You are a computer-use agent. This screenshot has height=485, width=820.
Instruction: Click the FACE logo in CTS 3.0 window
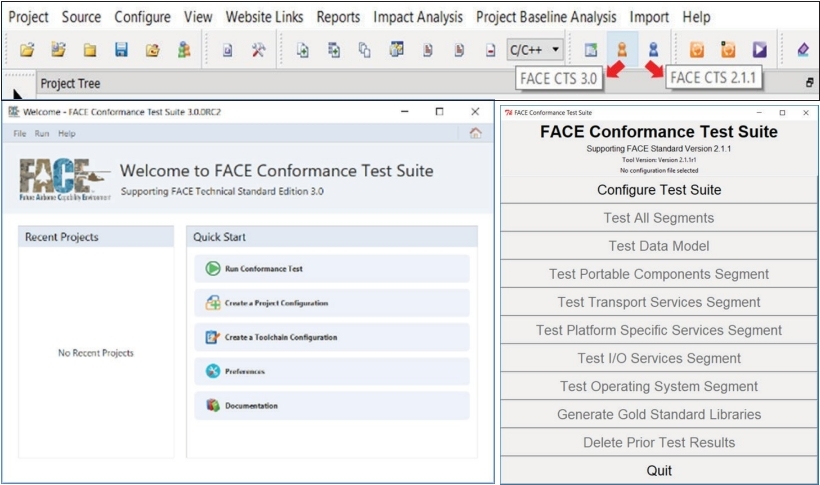pos(64,179)
